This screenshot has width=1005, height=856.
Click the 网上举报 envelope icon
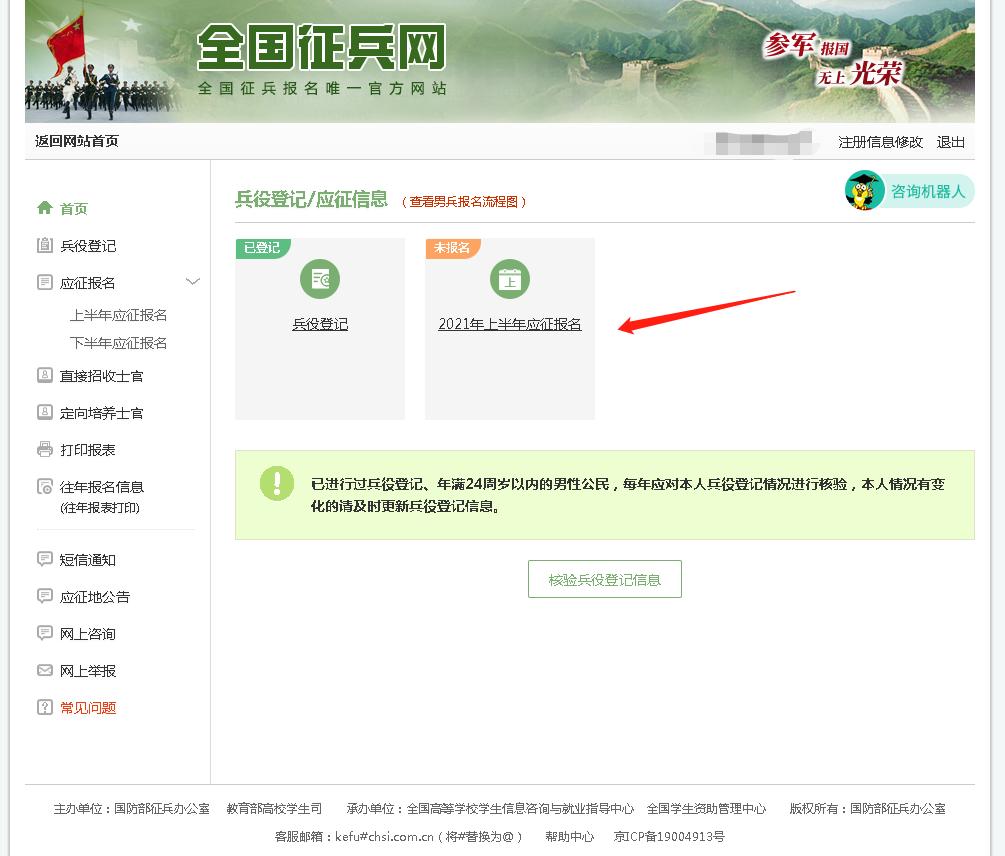(45, 670)
